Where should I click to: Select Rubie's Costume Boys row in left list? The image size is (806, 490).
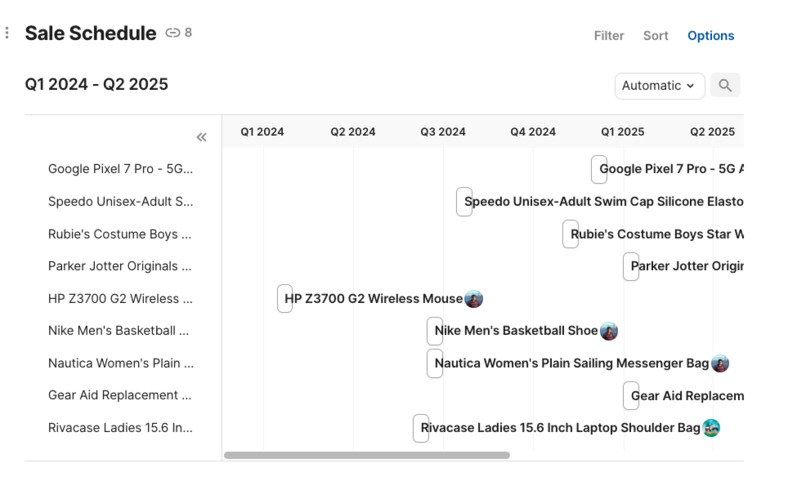[119, 234]
